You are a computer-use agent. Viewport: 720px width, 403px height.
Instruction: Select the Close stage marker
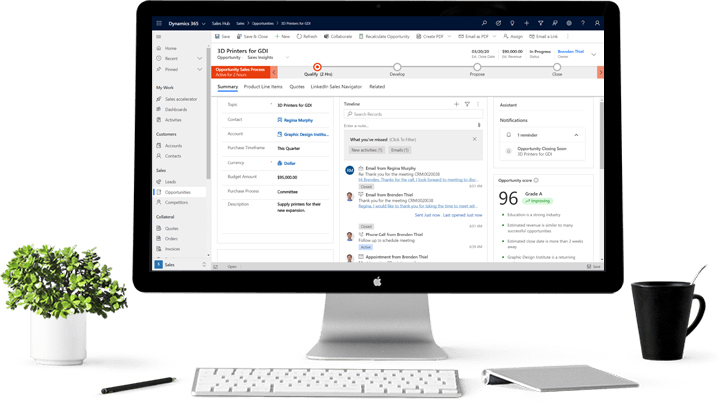pyautogui.click(x=557, y=67)
